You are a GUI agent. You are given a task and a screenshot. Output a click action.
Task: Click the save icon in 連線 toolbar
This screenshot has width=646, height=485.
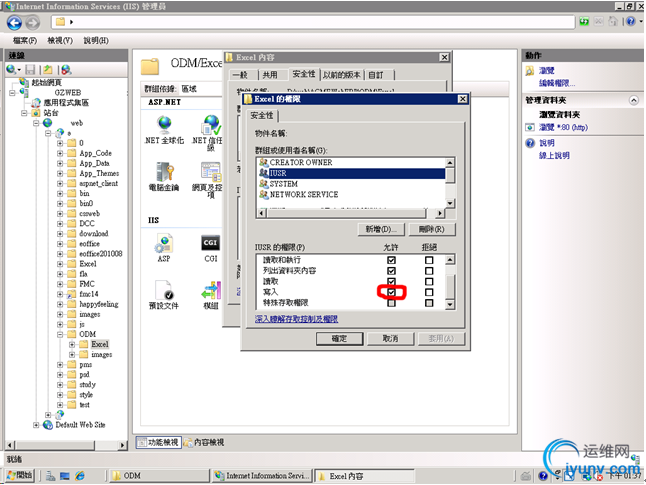30,70
